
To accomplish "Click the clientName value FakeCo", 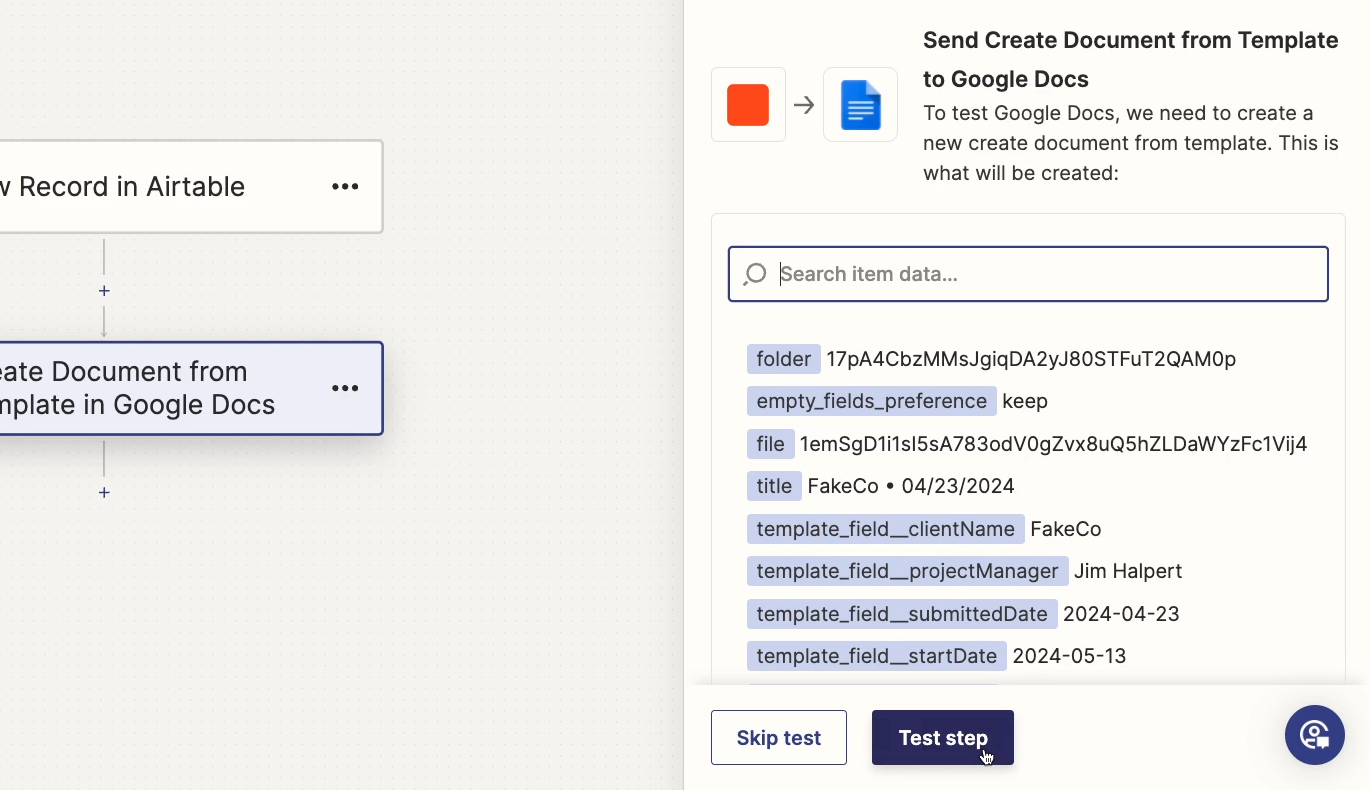I will (x=1066, y=529).
